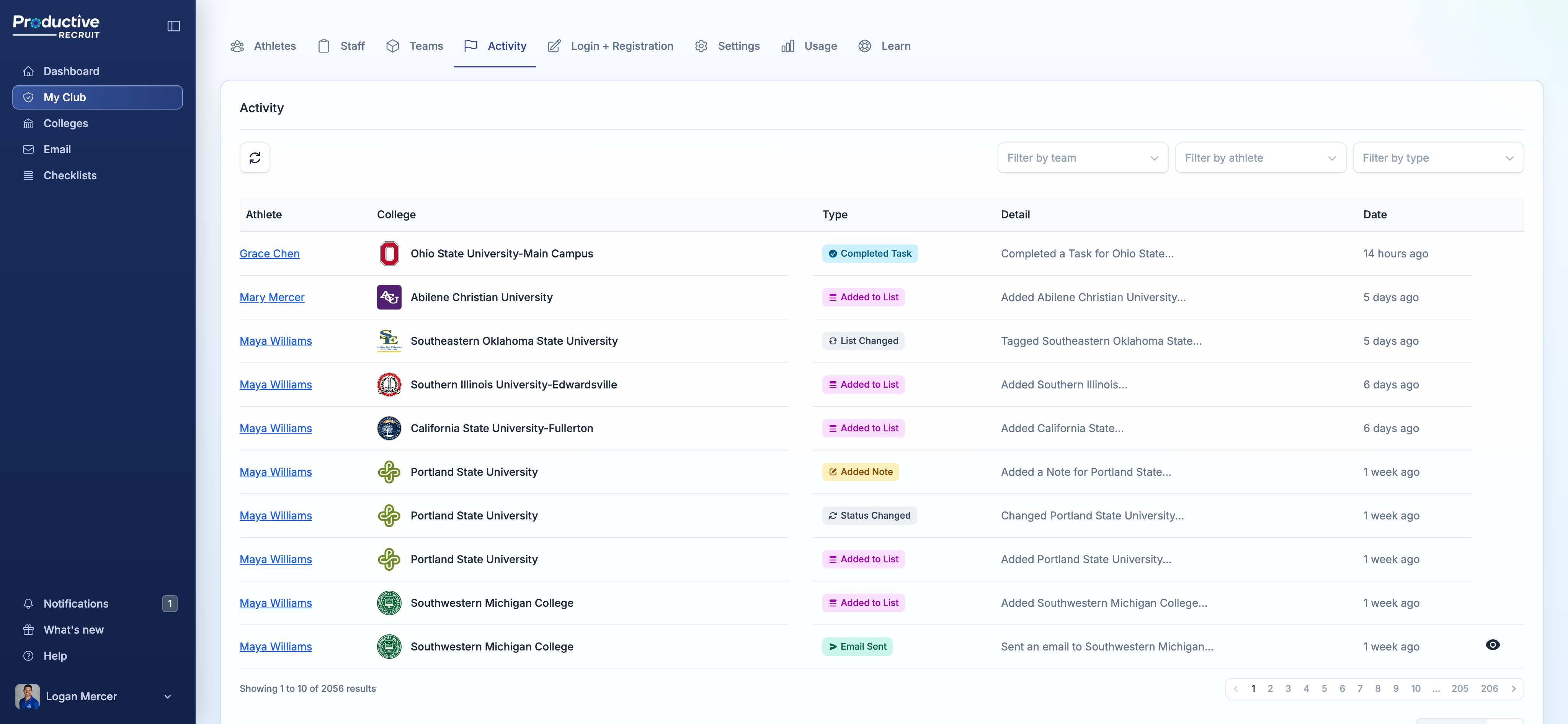This screenshot has width=1568, height=724.
Task: Click the Productive Recruit logo
Action: [x=56, y=27]
